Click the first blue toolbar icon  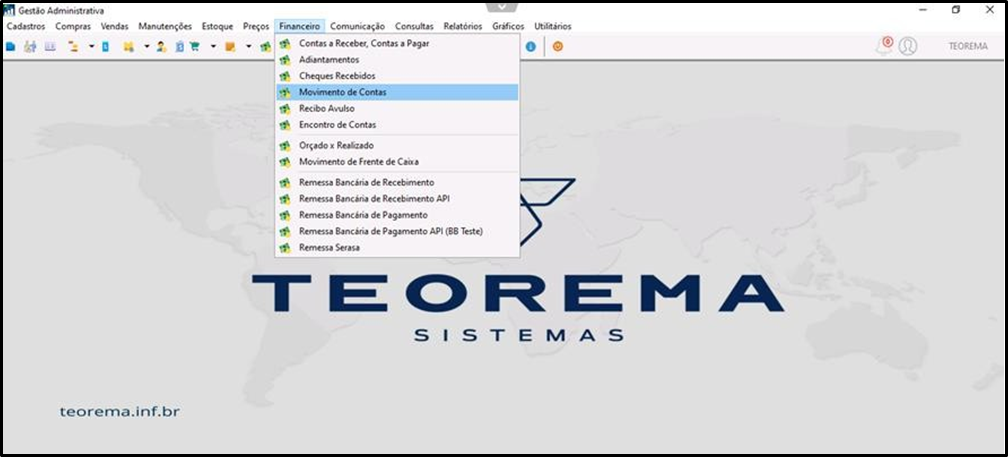10,46
